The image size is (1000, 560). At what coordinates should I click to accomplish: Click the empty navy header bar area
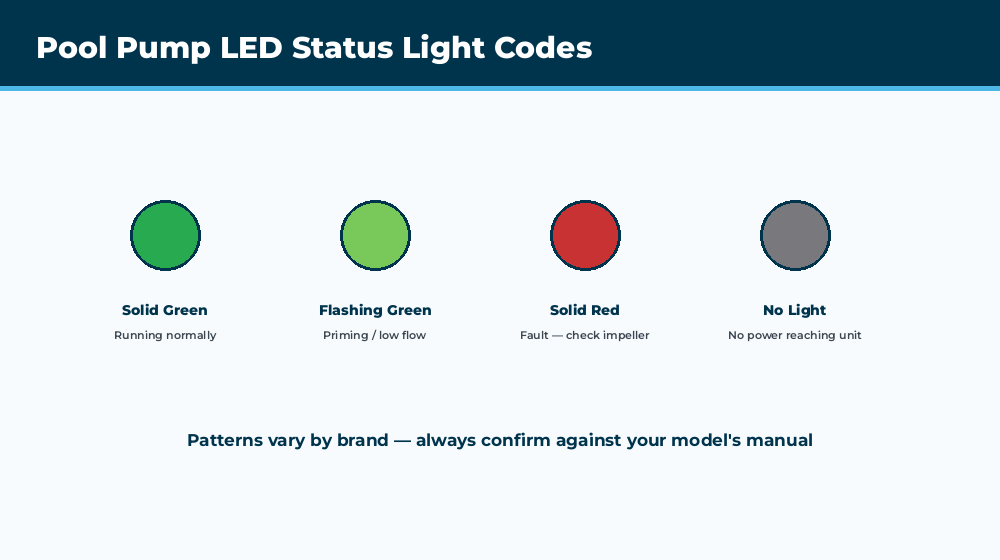pos(797,43)
